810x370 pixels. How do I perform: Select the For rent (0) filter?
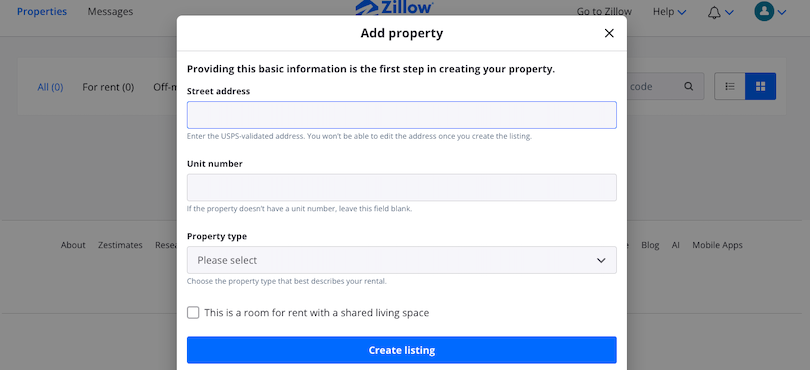[x=108, y=87]
